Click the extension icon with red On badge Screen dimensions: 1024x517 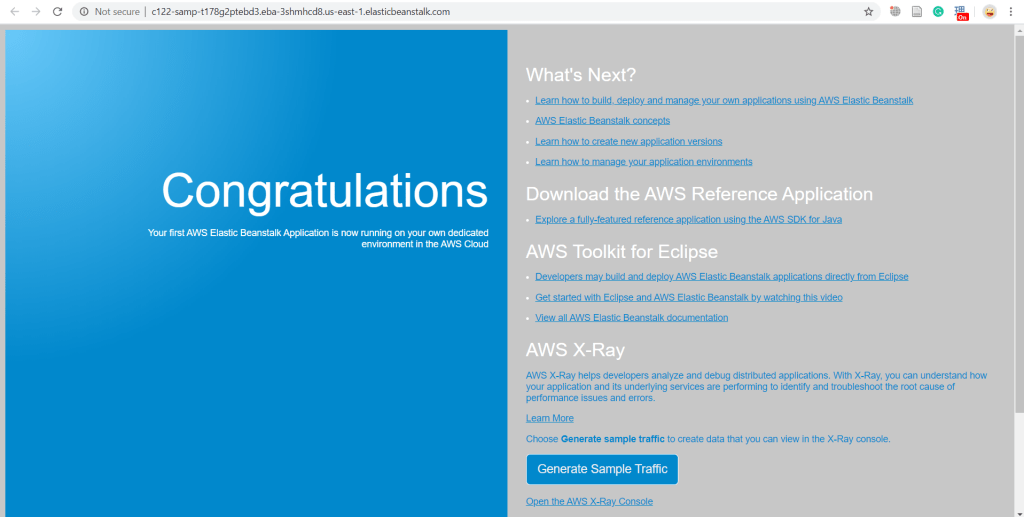tap(961, 12)
